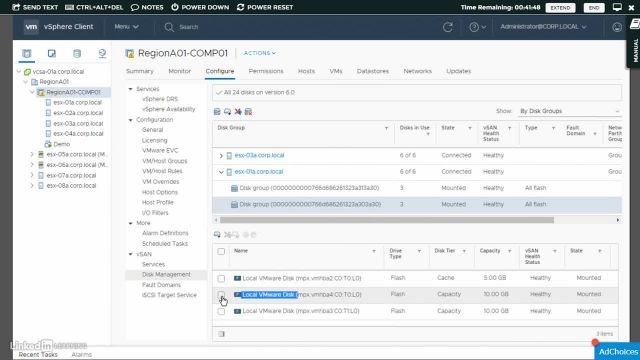The width and height of the screenshot is (640, 360).
Task: Click the monitor display icon top right
Action: click(x=617, y=7)
